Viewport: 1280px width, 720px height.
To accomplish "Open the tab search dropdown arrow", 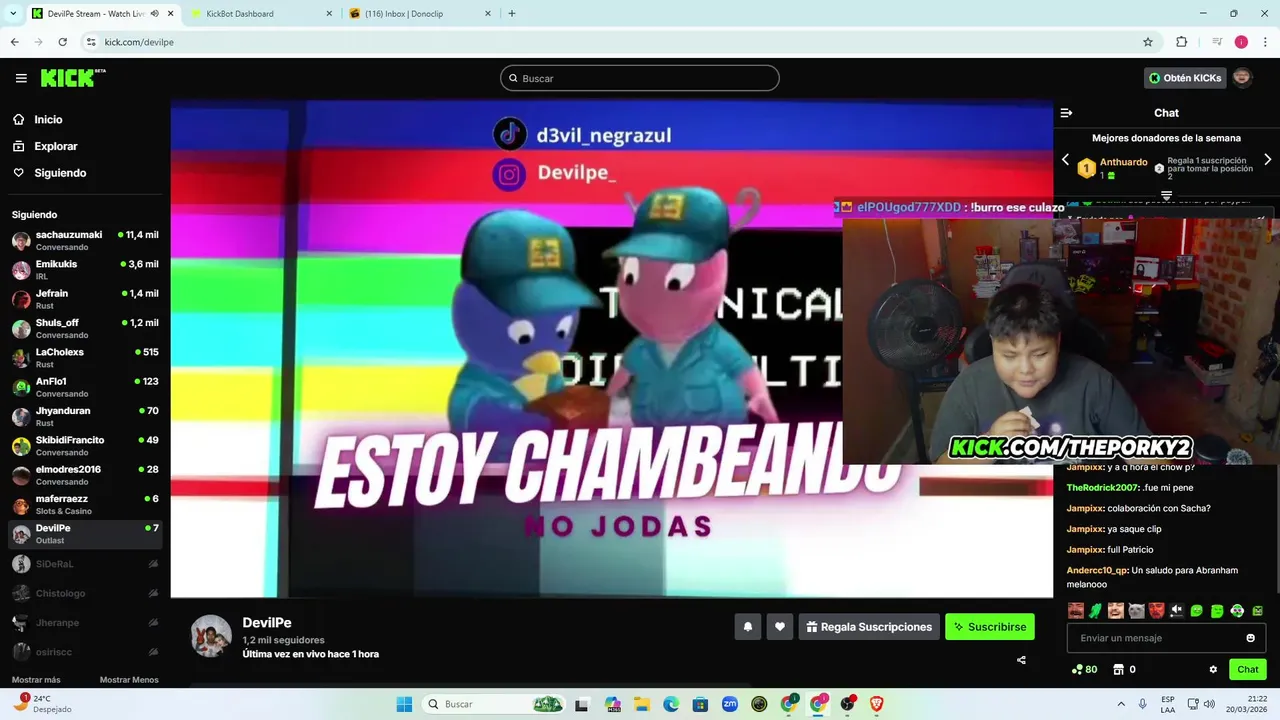I will [13, 14].
